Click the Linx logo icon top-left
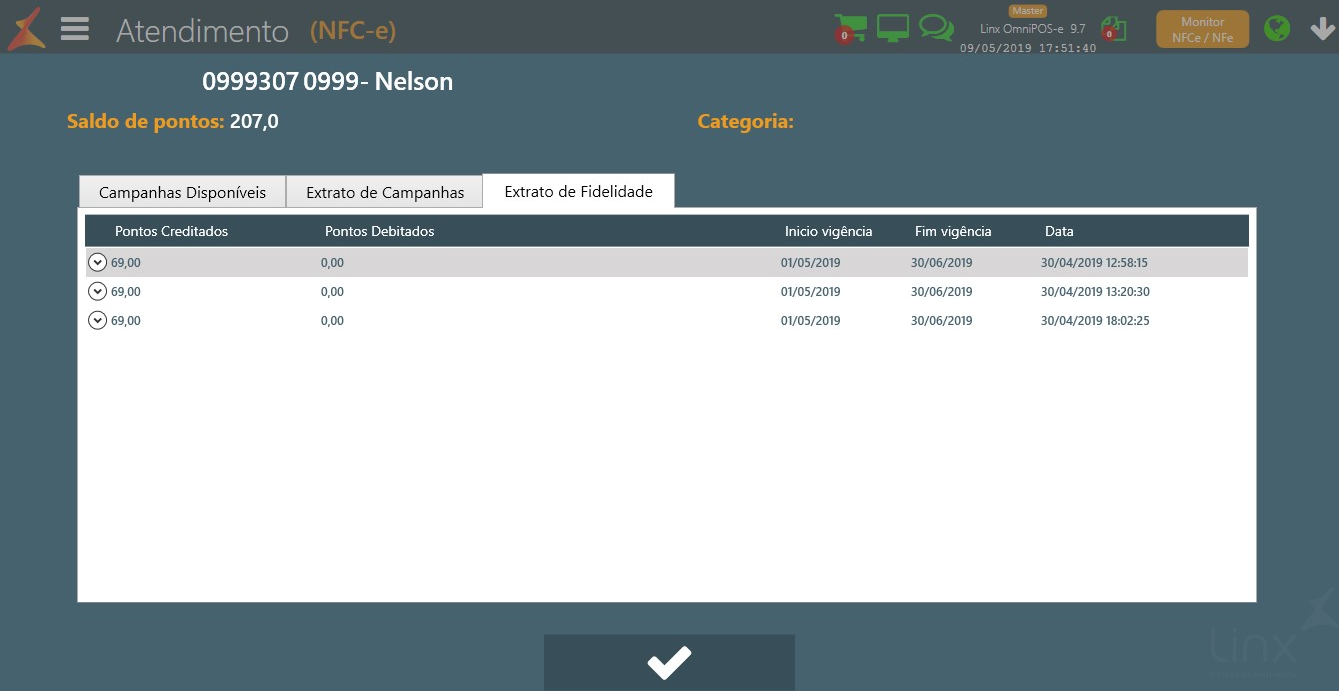 (x=27, y=29)
